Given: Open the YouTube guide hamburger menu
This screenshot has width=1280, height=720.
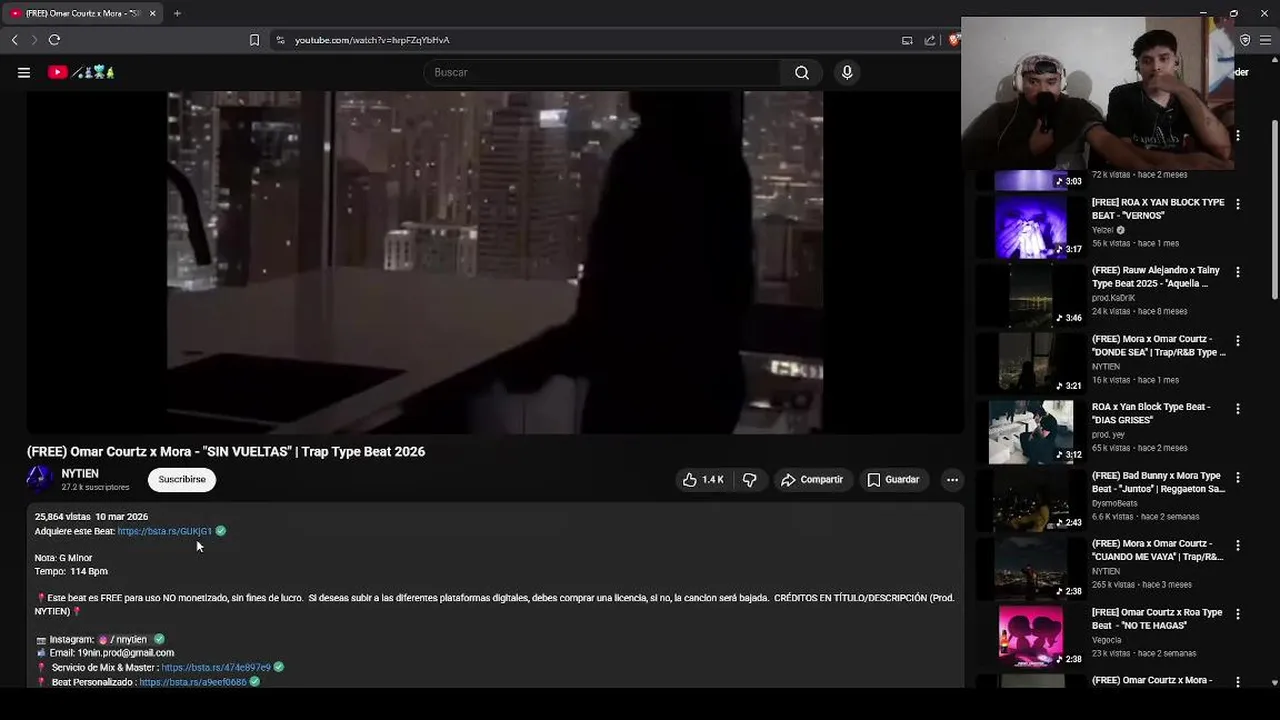Looking at the screenshot, I should [24, 72].
